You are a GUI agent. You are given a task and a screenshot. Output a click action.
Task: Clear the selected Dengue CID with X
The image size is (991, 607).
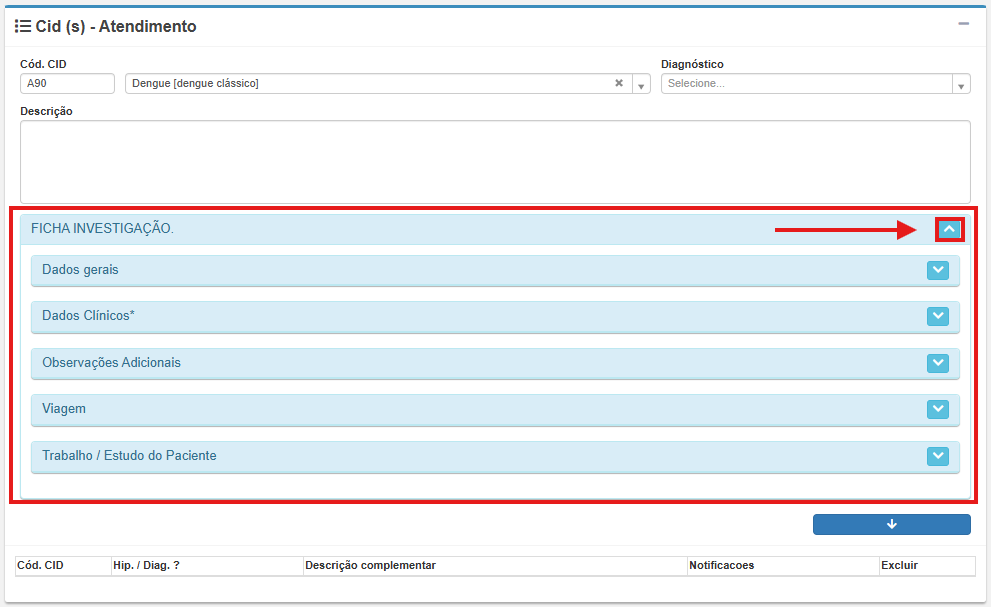click(618, 84)
